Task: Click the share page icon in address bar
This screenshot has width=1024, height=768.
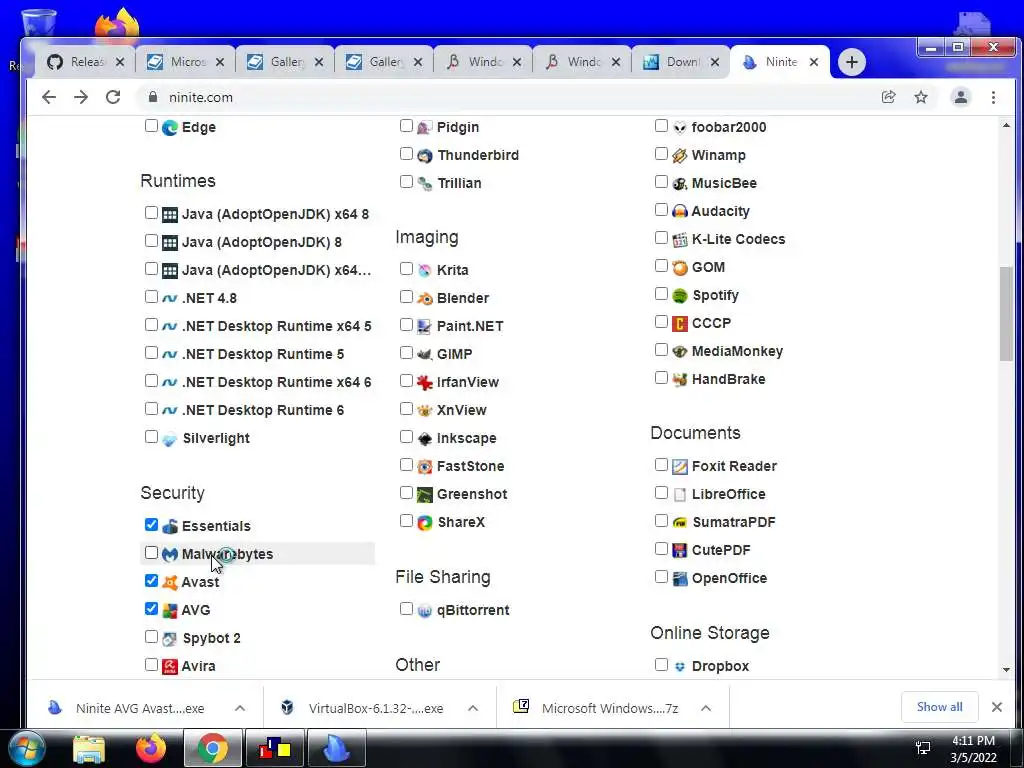Action: pos(888,97)
